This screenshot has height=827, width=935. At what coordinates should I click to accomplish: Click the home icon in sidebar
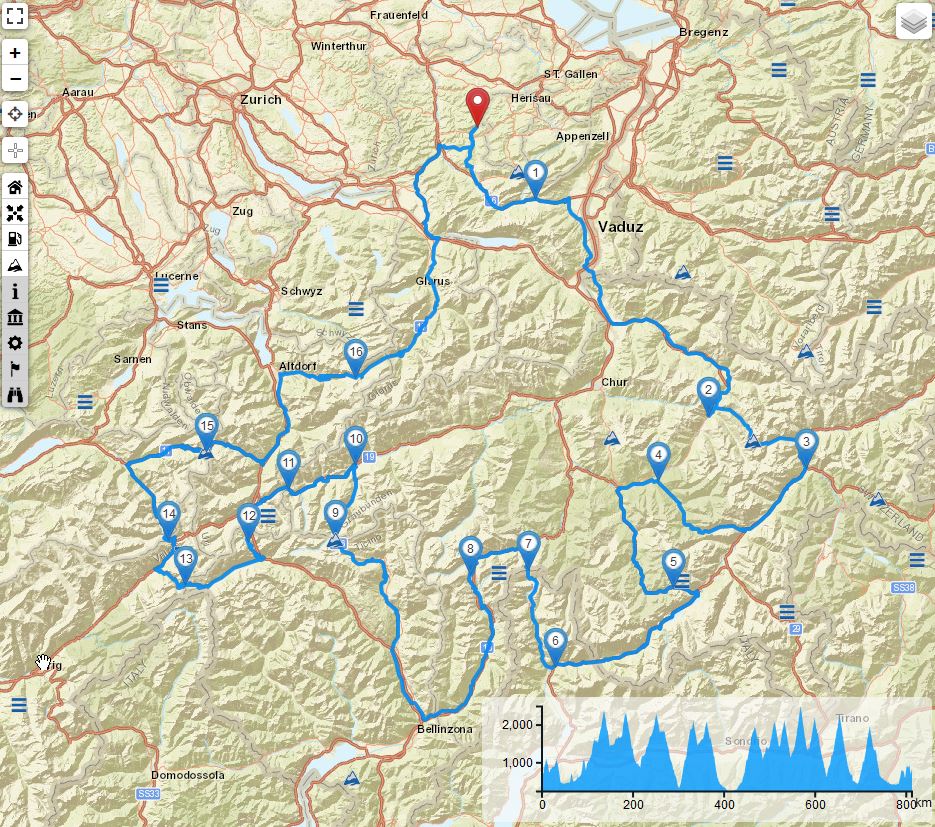(x=15, y=187)
